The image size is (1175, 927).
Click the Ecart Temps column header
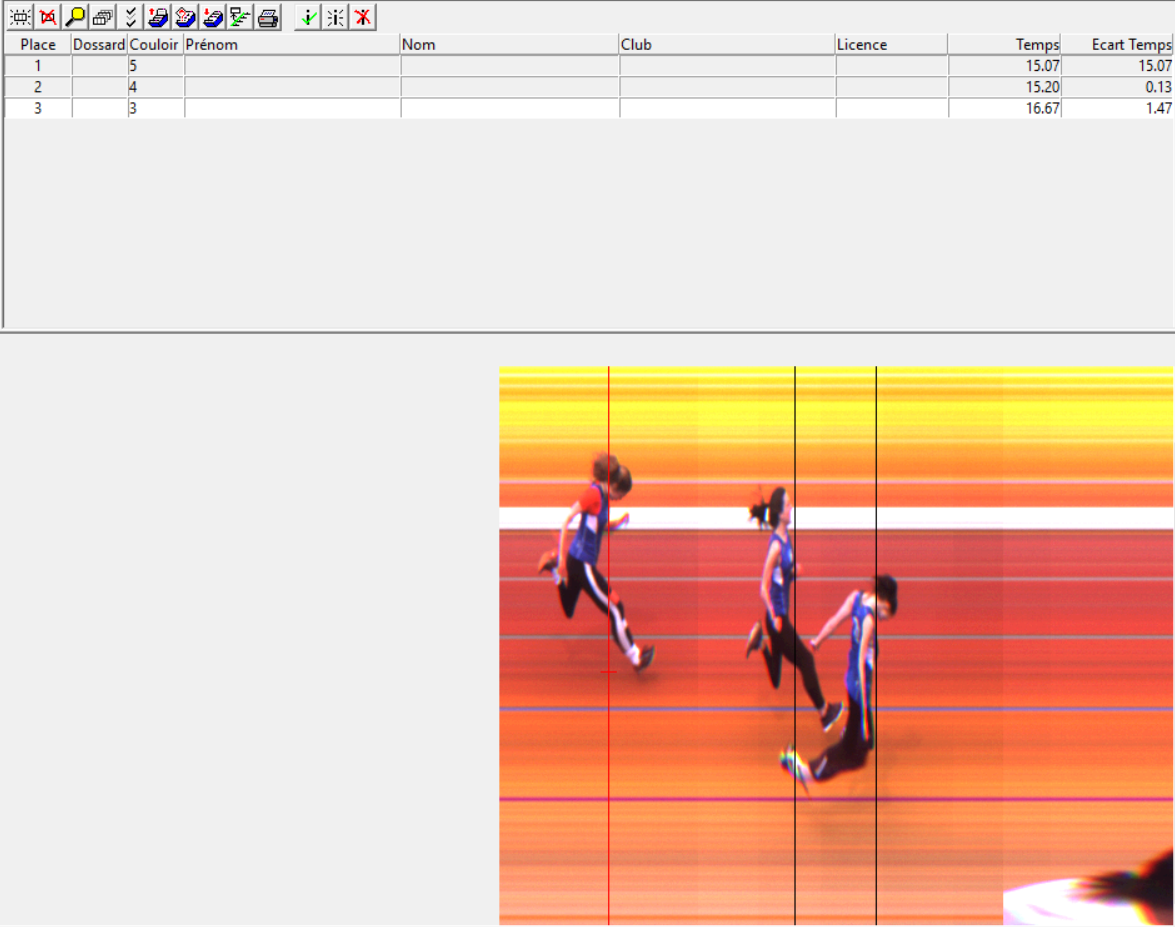pyautogui.click(x=1117, y=44)
